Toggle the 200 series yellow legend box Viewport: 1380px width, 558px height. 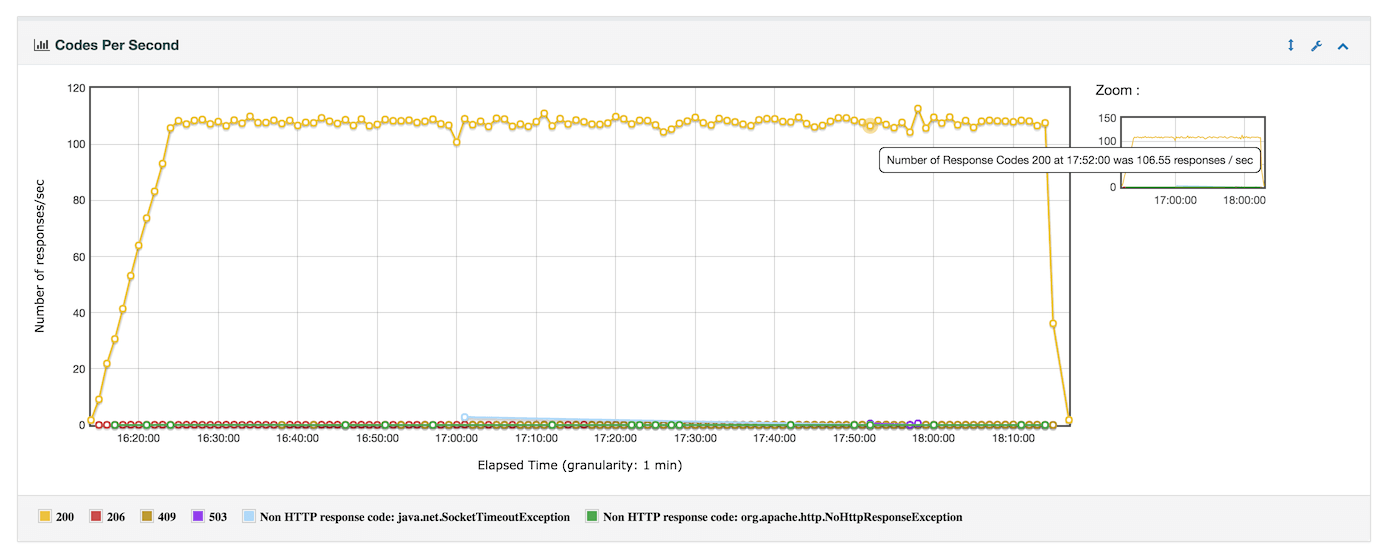(45, 517)
